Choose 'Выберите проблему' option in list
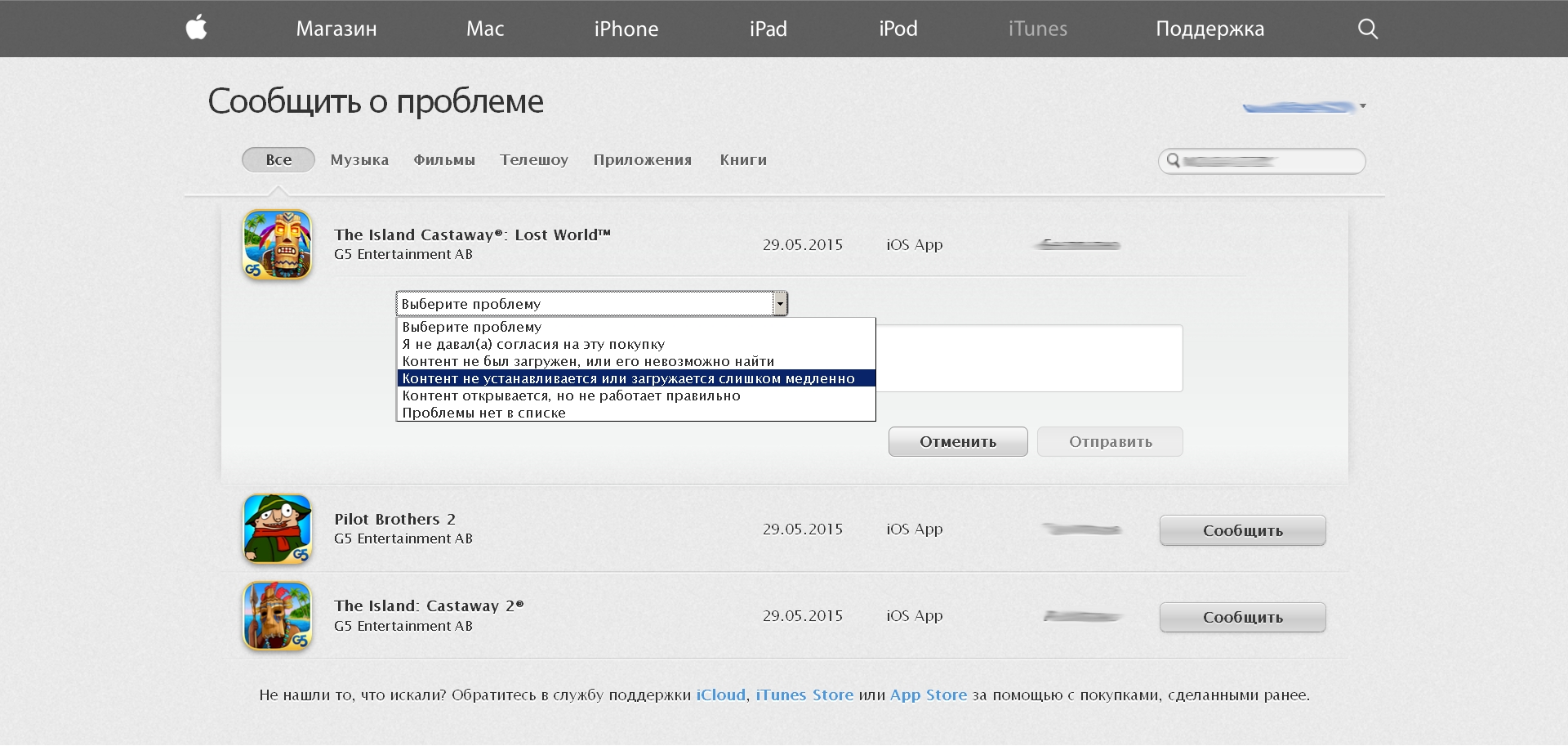 pyautogui.click(x=635, y=327)
